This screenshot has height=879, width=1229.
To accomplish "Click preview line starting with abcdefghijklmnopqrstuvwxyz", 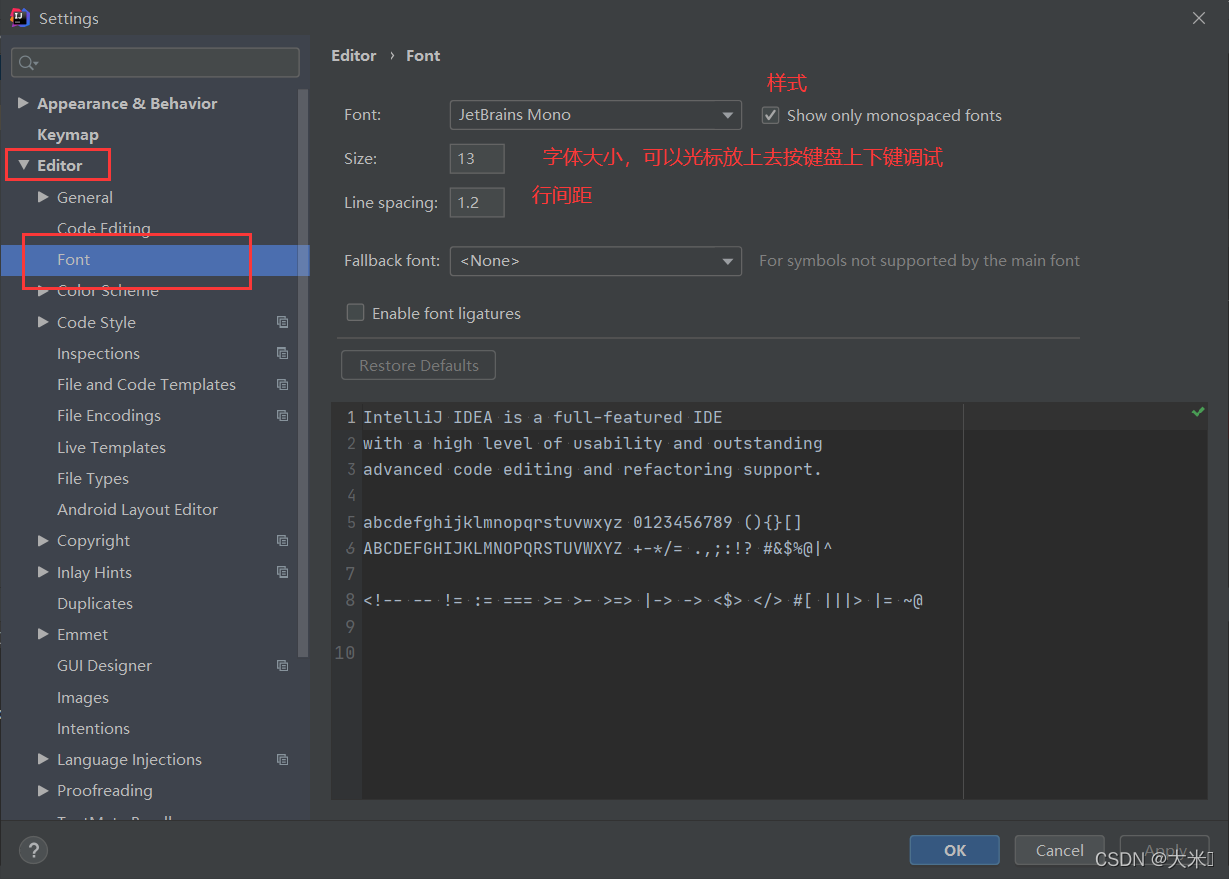I will (x=583, y=522).
